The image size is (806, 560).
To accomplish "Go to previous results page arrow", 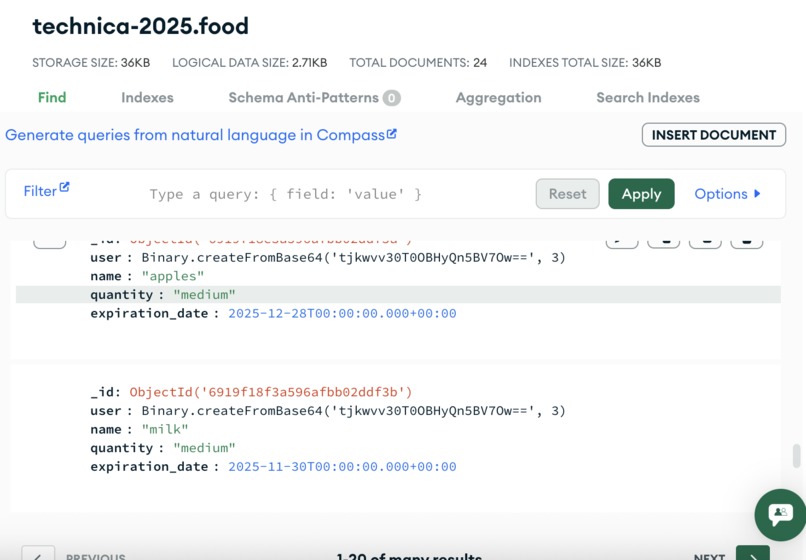I will click(x=38, y=554).
